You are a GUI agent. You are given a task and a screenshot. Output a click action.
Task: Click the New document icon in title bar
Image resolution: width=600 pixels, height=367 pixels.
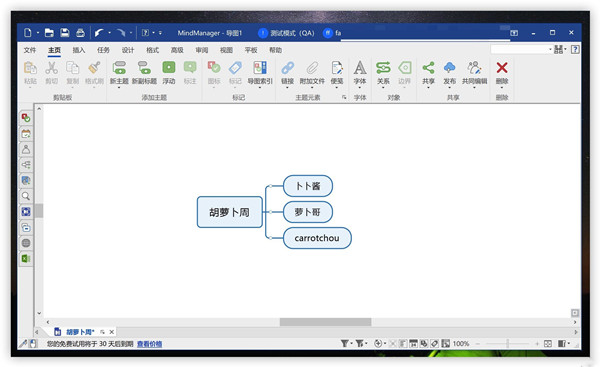pos(28,33)
